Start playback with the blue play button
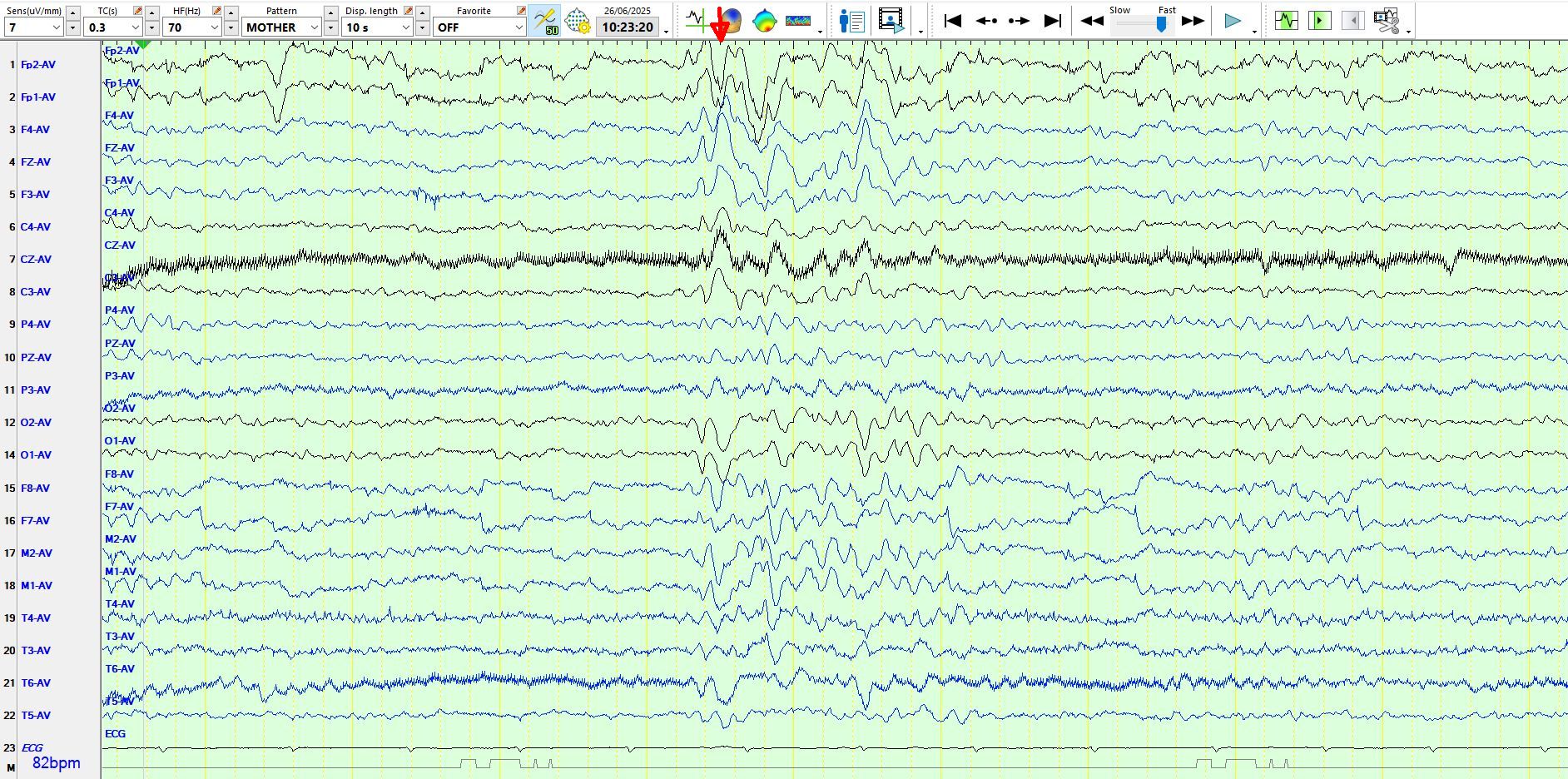Viewport: 1568px width, 779px height. [x=1233, y=21]
